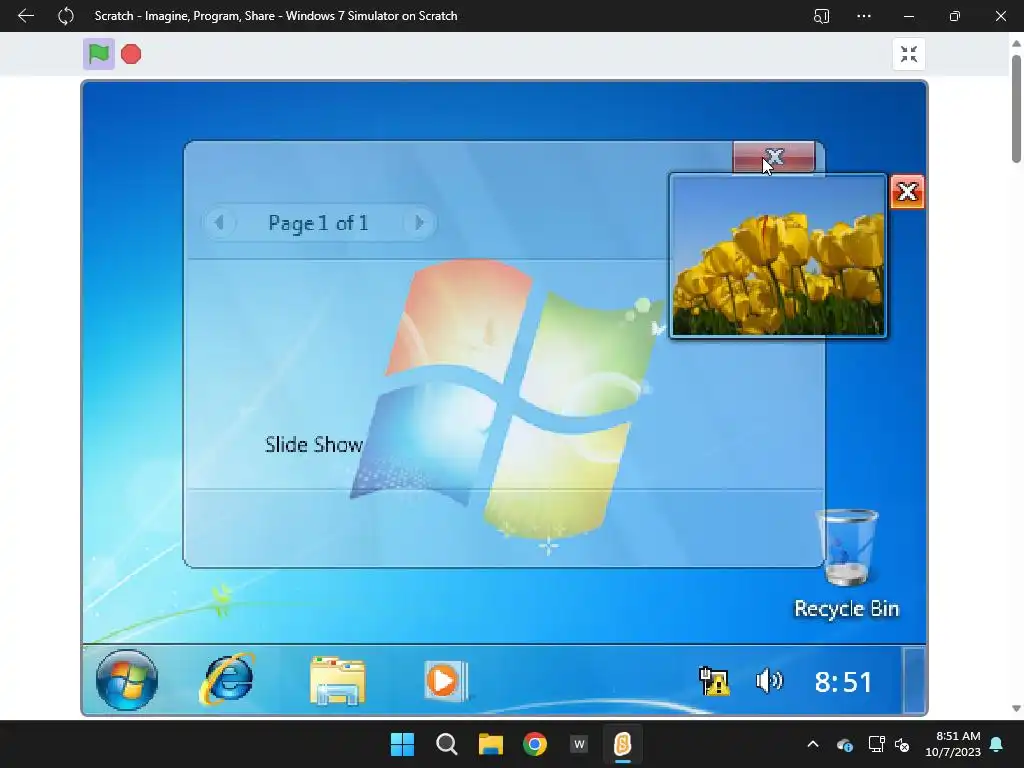Open Windows Media Player in simulated taskbar

click(x=445, y=681)
